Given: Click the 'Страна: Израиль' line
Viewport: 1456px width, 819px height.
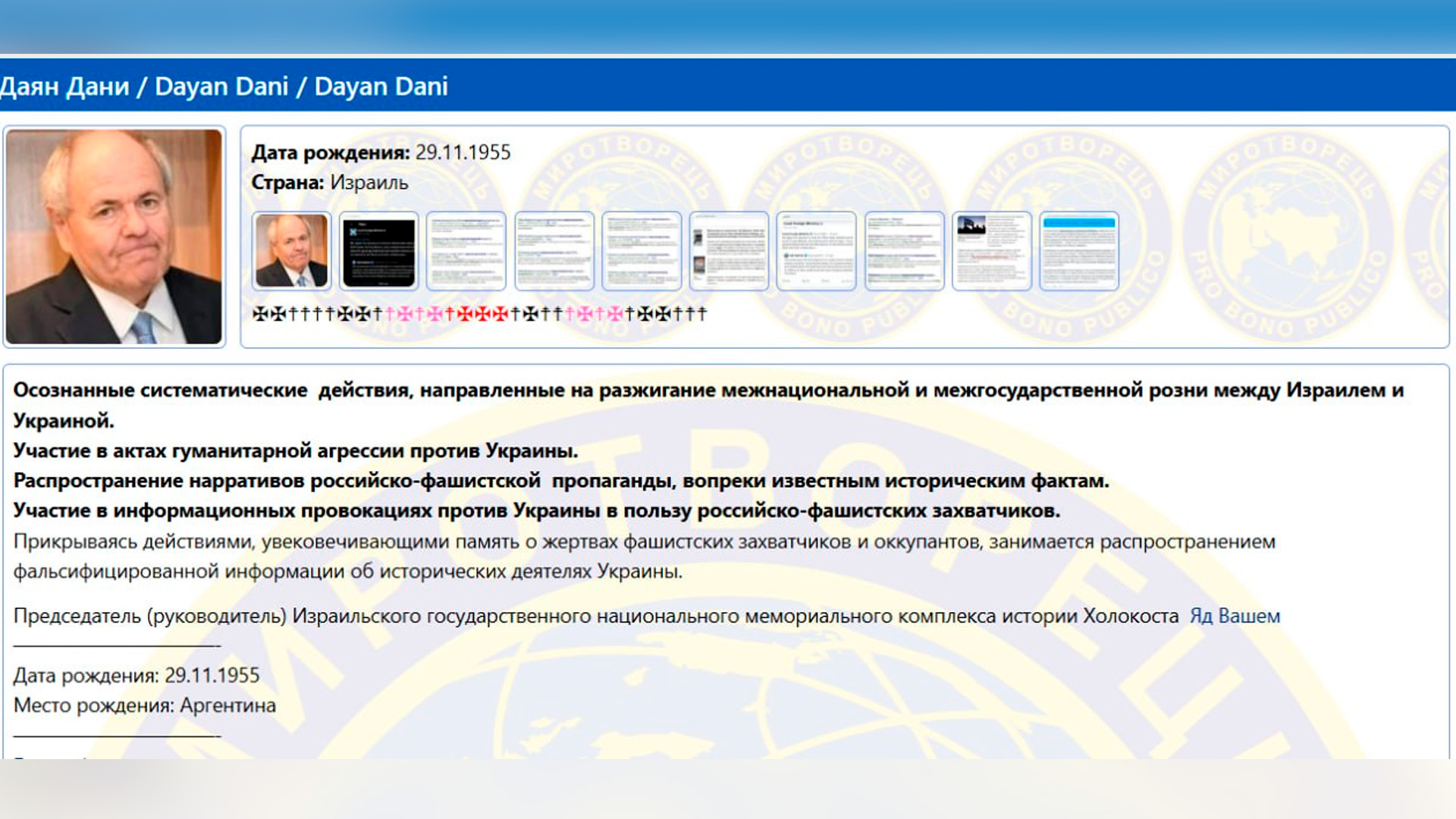Looking at the screenshot, I should 330,183.
